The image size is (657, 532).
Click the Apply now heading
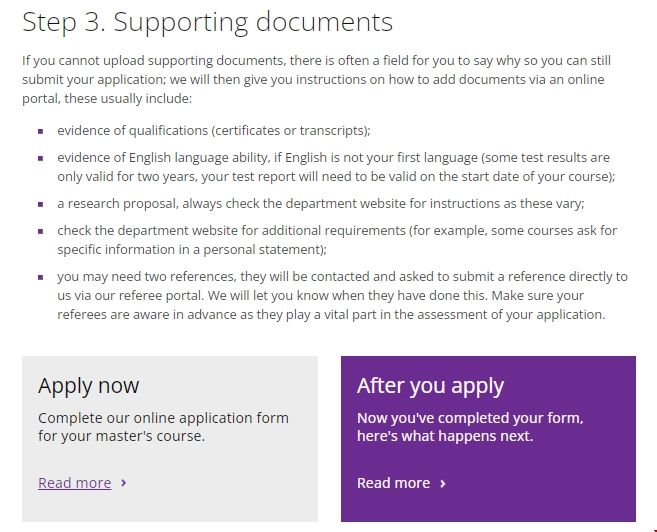tap(89, 386)
